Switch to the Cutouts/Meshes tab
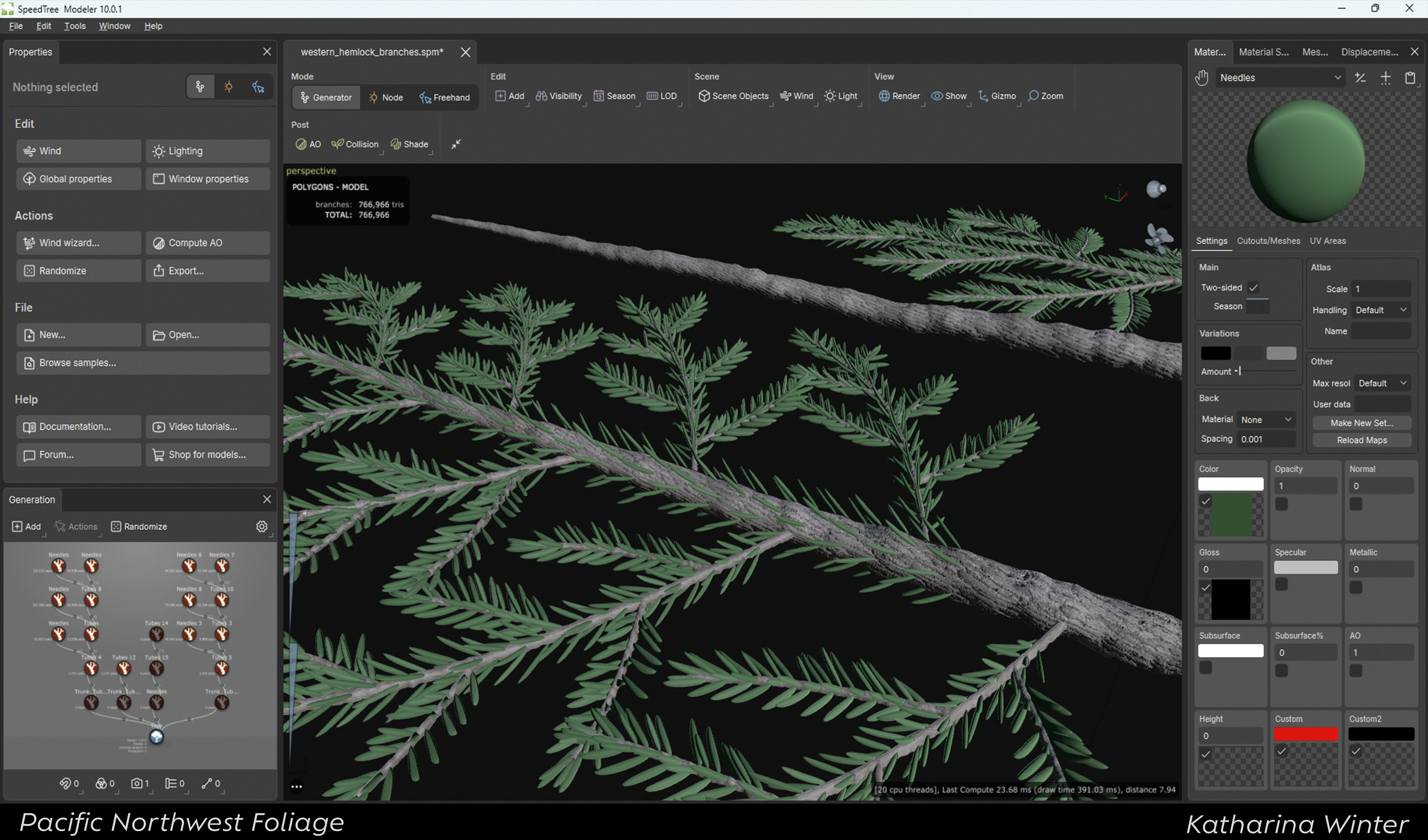The image size is (1428, 840). coord(1269,241)
